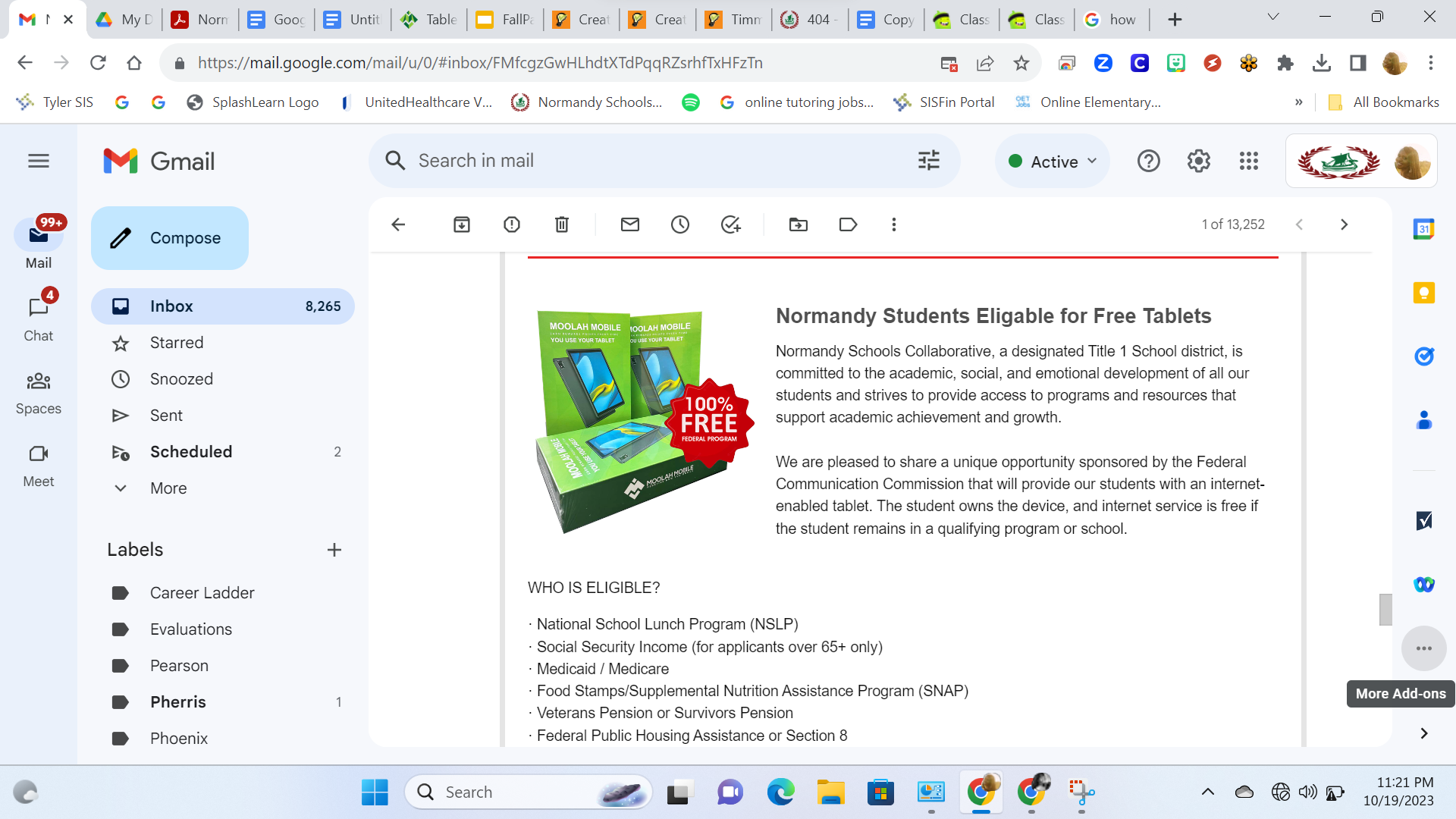1456x819 pixels.
Task: Add this email to Tasks
Action: [x=730, y=224]
